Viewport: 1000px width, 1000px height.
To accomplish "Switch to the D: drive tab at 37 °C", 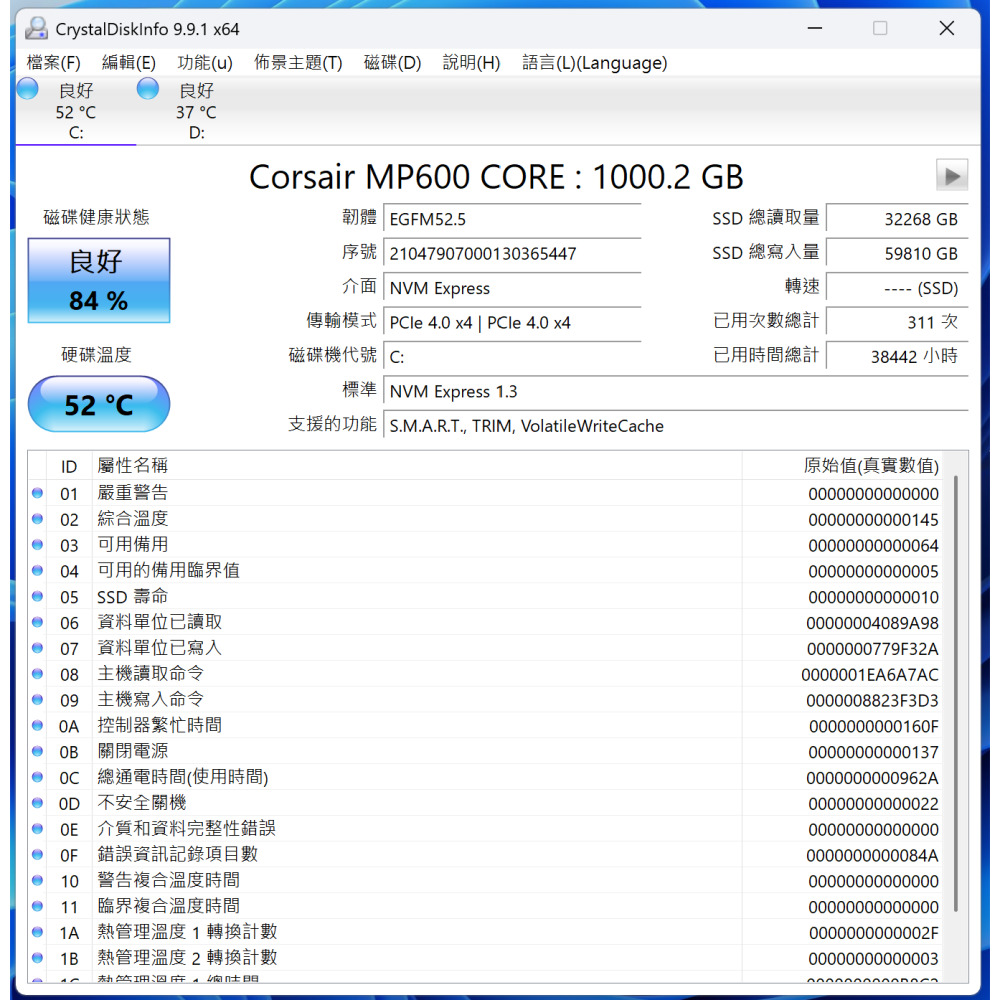I will tap(196, 111).
